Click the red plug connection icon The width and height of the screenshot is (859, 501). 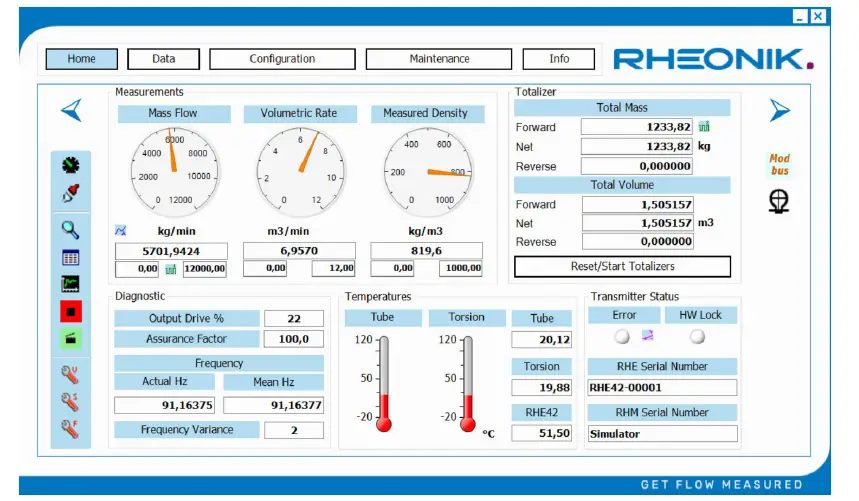pos(71,193)
